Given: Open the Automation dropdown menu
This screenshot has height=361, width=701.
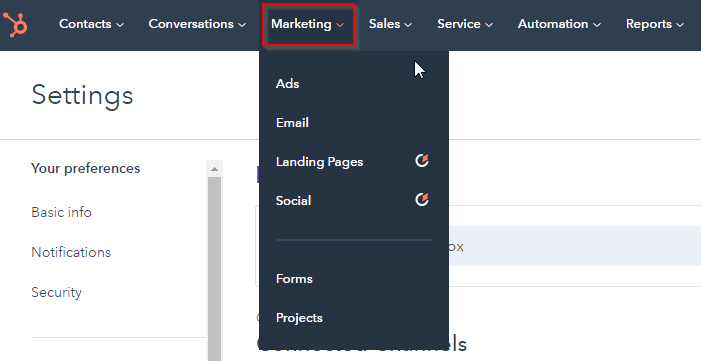Looking at the screenshot, I should point(559,24).
